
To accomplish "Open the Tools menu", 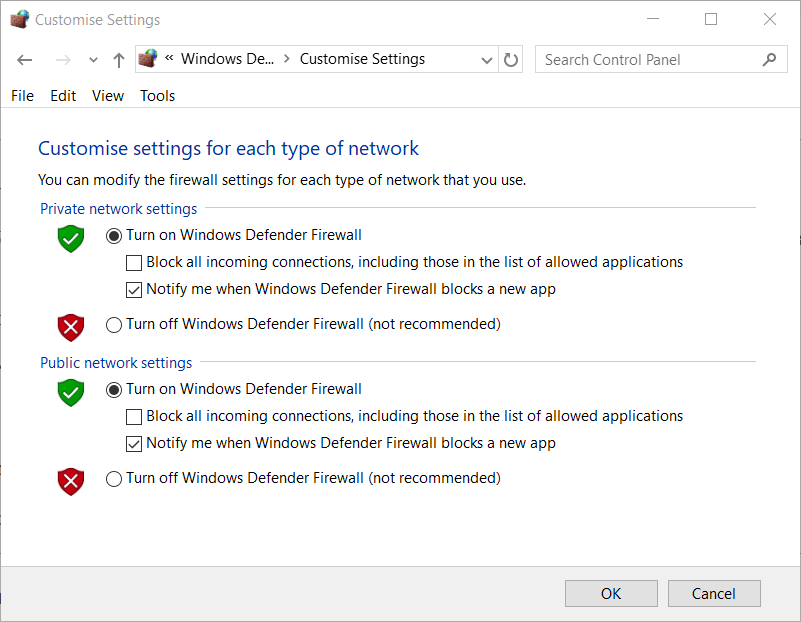I will click(157, 96).
